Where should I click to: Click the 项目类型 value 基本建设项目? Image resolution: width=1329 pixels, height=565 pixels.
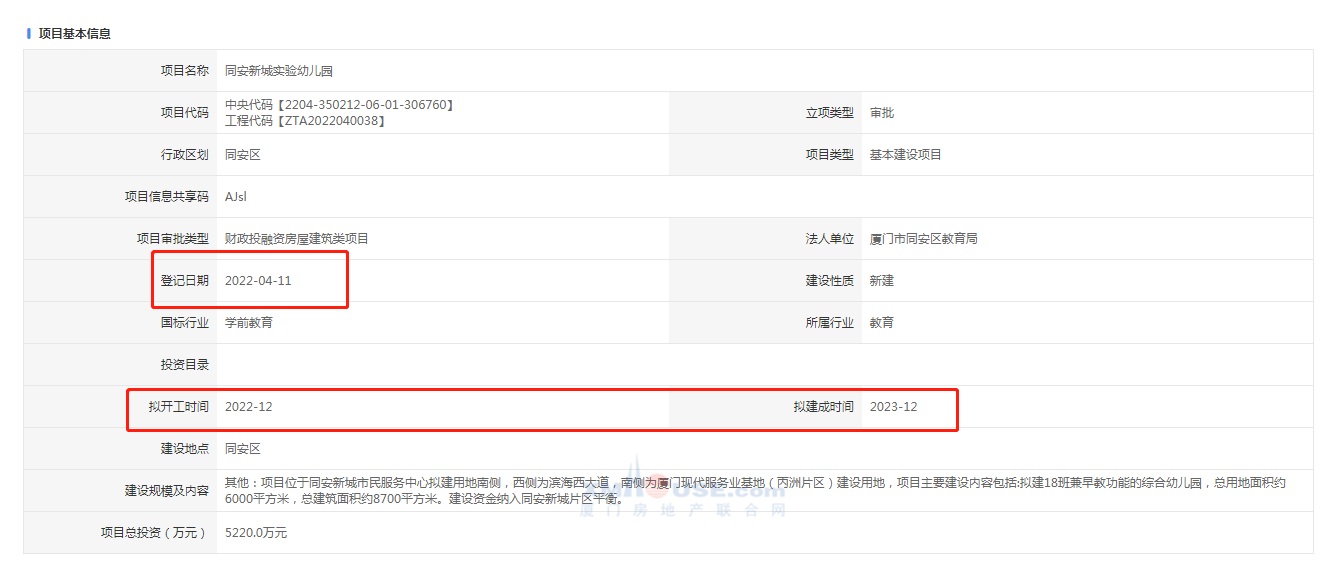click(905, 155)
